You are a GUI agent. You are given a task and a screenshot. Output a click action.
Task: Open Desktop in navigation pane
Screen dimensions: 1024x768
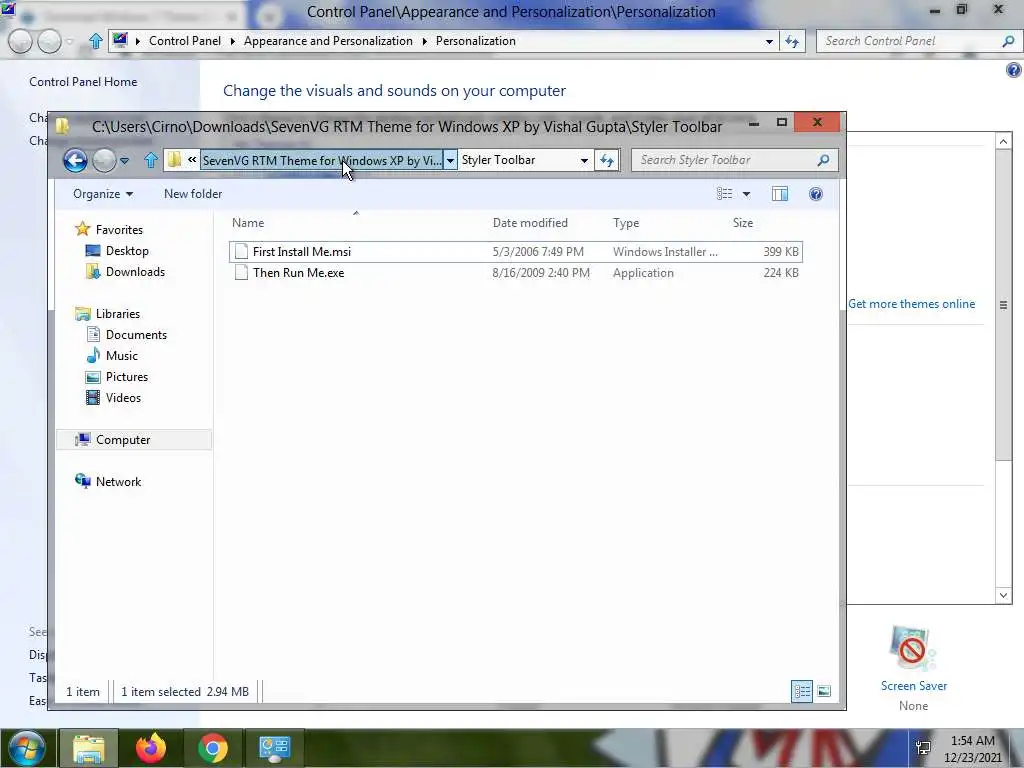pyautogui.click(x=127, y=251)
